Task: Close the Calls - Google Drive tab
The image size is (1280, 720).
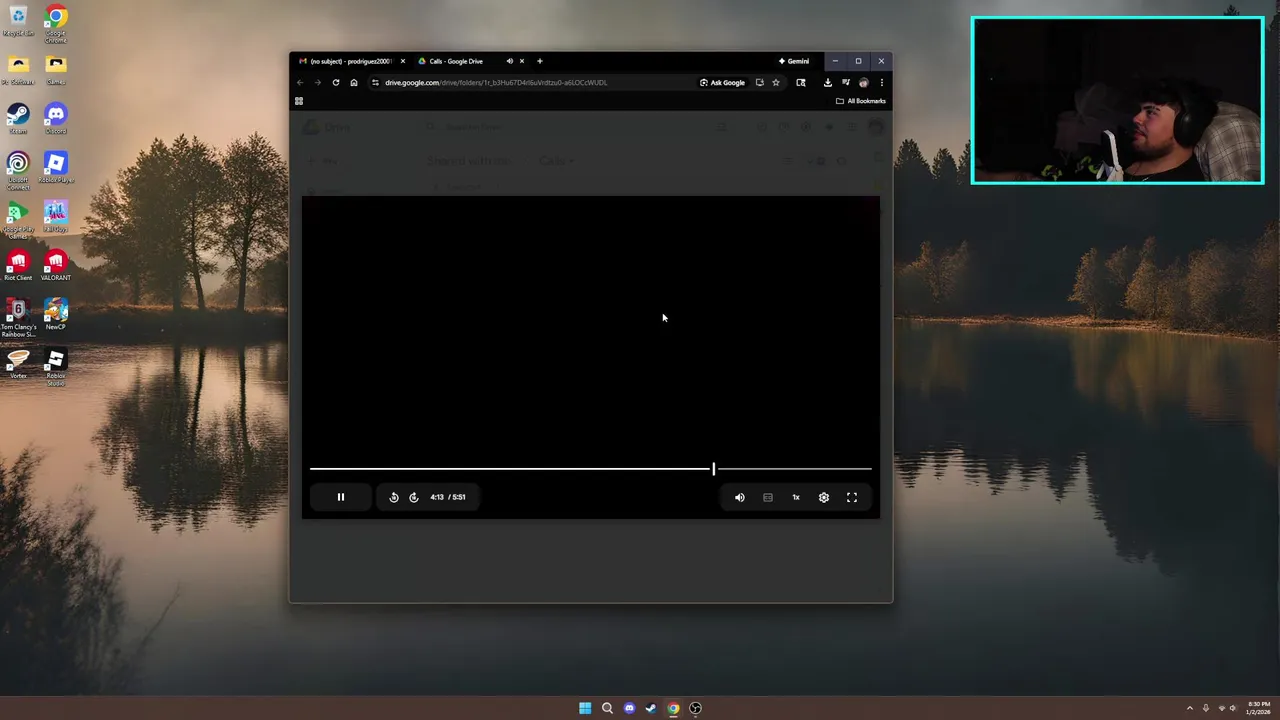Action: pos(521,61)
